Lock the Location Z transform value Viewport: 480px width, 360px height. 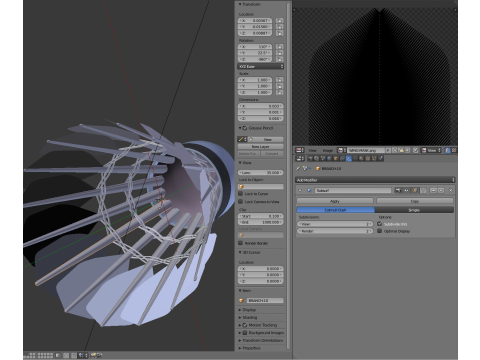tap(280, 33)
